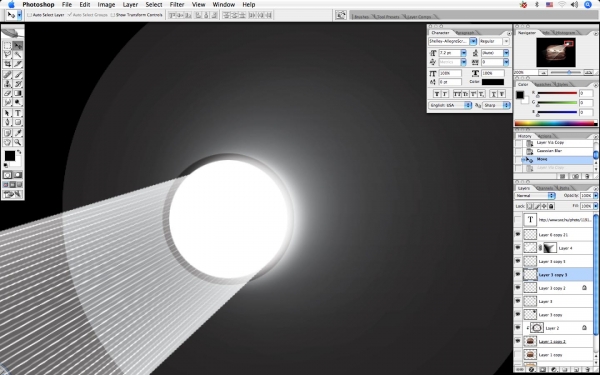The height and width of the screenshot is (375, 600).
Task: Select the Path Selection tool
Action: pos(7,113)
